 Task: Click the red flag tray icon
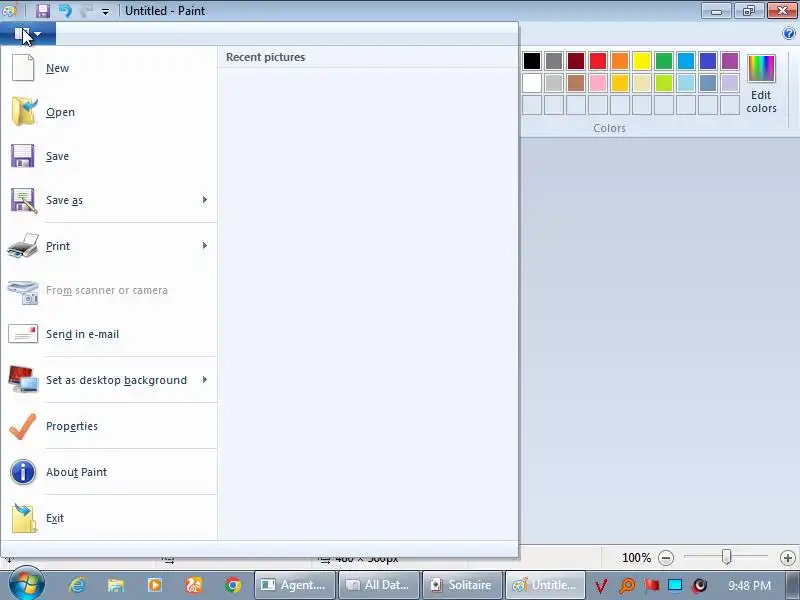(x=651, y=585)
